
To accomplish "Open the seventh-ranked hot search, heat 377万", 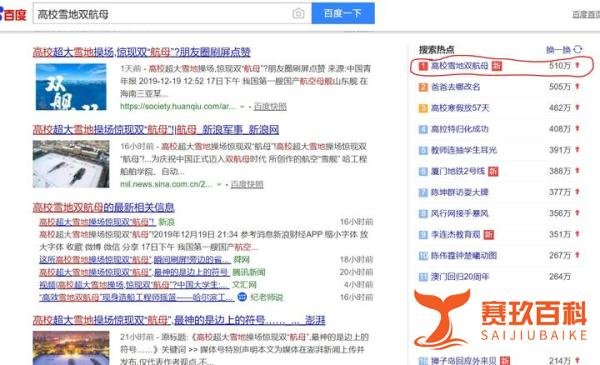I will coord(460,192).
